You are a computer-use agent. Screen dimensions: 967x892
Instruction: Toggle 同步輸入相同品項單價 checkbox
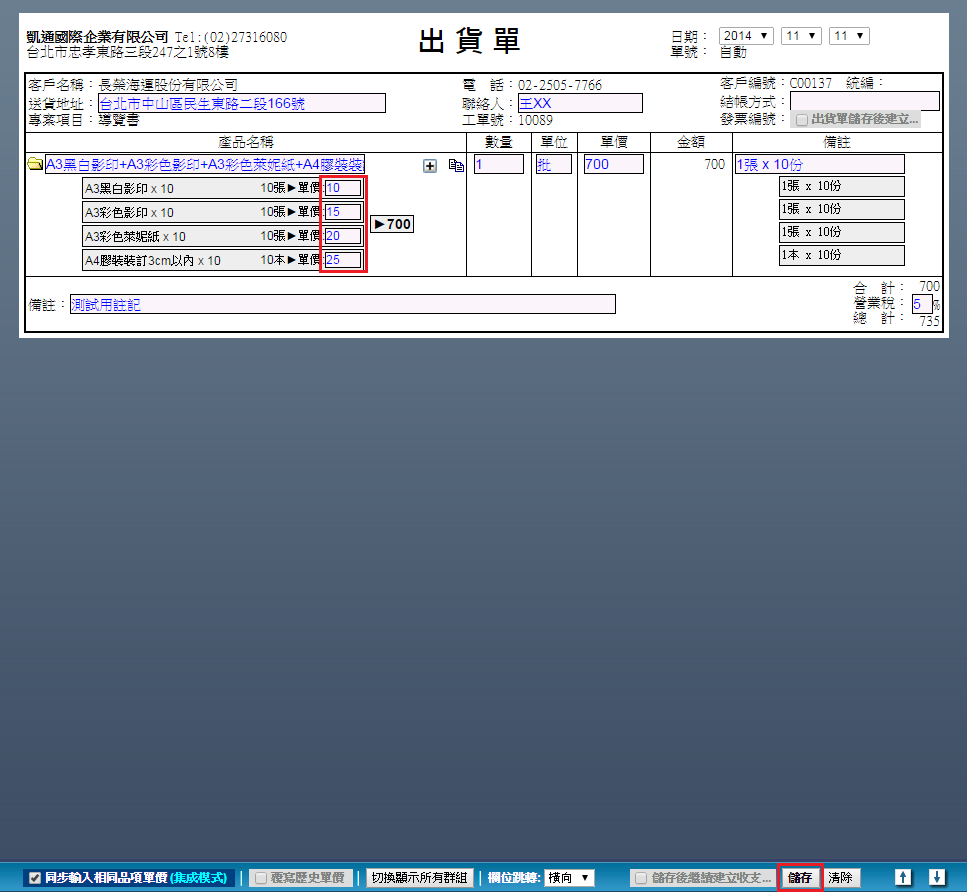click(x=35, y=878)
